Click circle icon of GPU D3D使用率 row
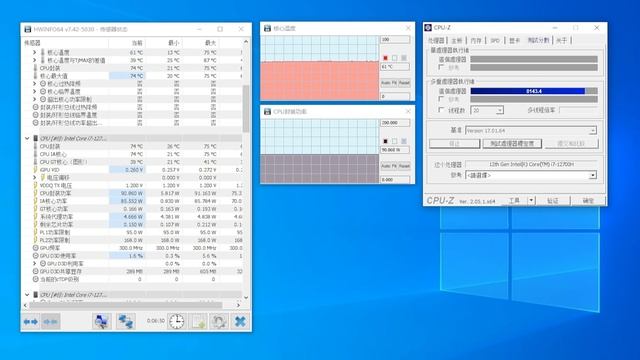Screen dimensions: 640x360 pos(36,256)
